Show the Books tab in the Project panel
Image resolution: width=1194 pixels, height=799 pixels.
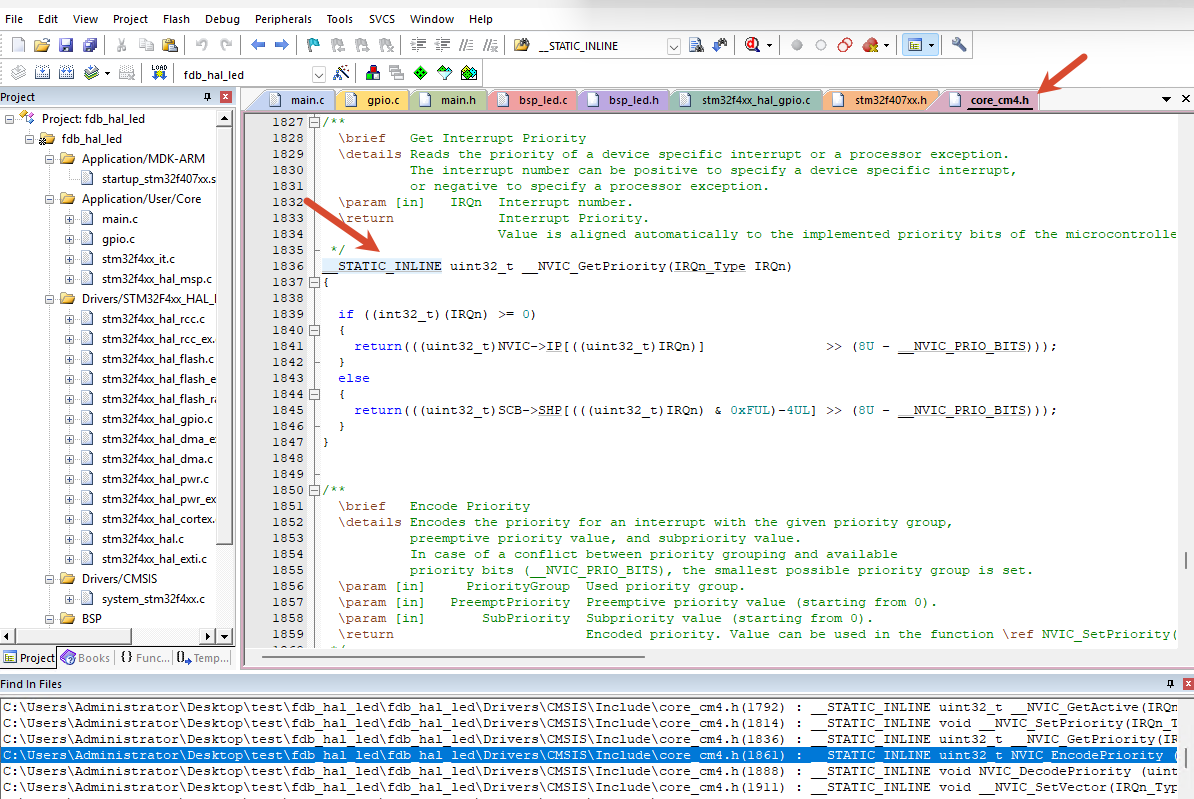click(x=85, y=657)
